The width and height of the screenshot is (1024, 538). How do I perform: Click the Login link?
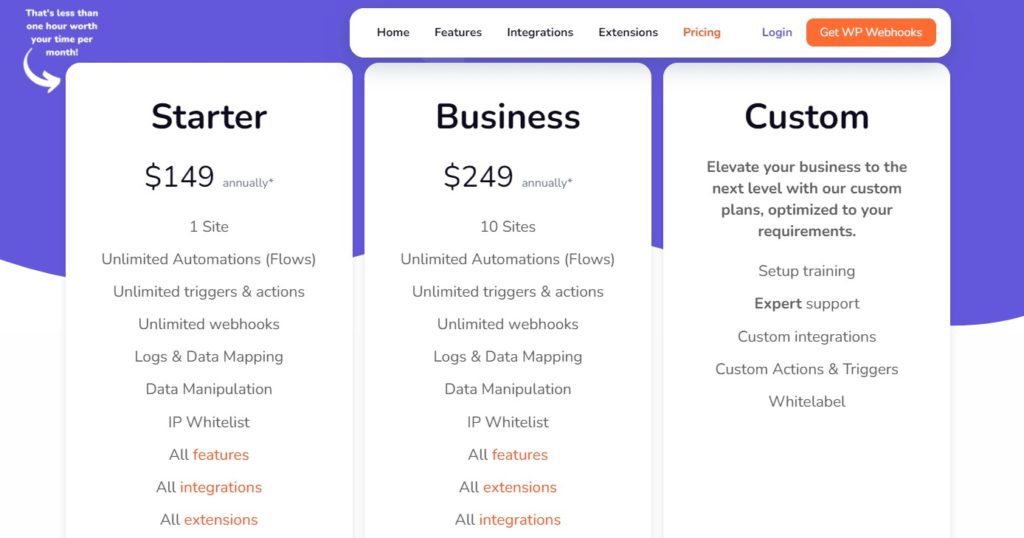777,32
